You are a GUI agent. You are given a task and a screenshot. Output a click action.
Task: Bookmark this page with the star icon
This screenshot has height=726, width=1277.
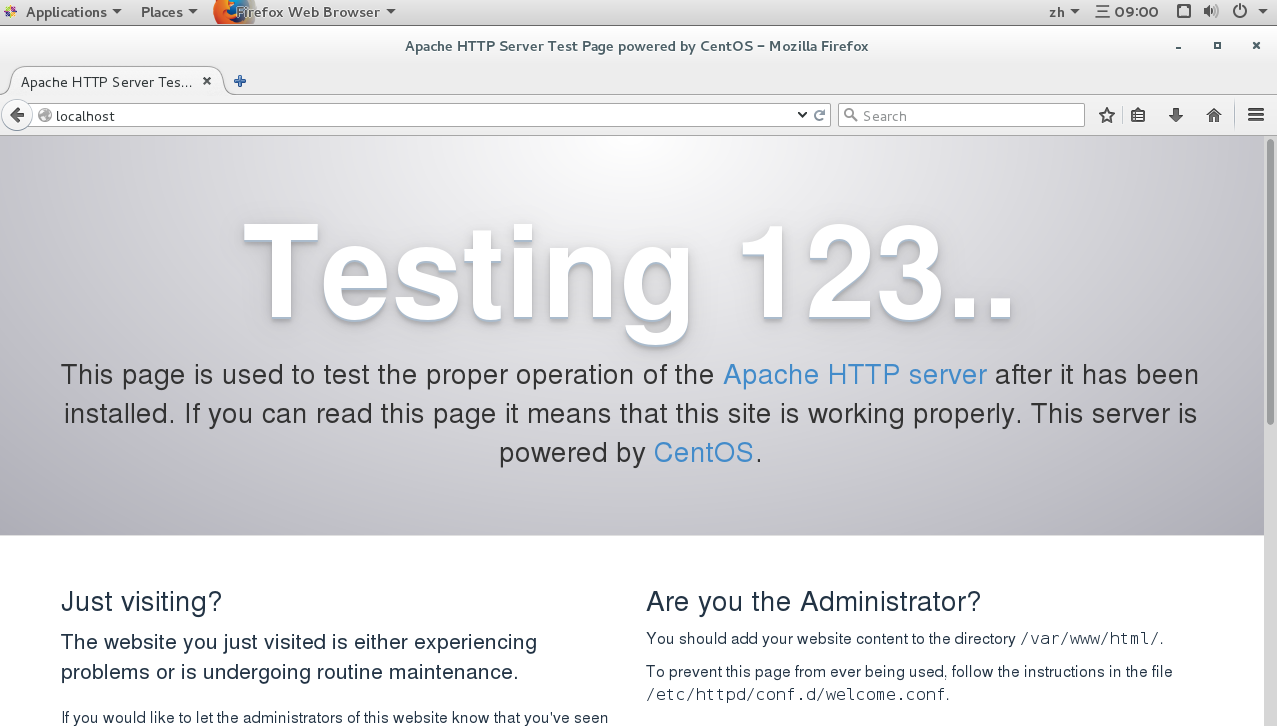coord(1106,115)
